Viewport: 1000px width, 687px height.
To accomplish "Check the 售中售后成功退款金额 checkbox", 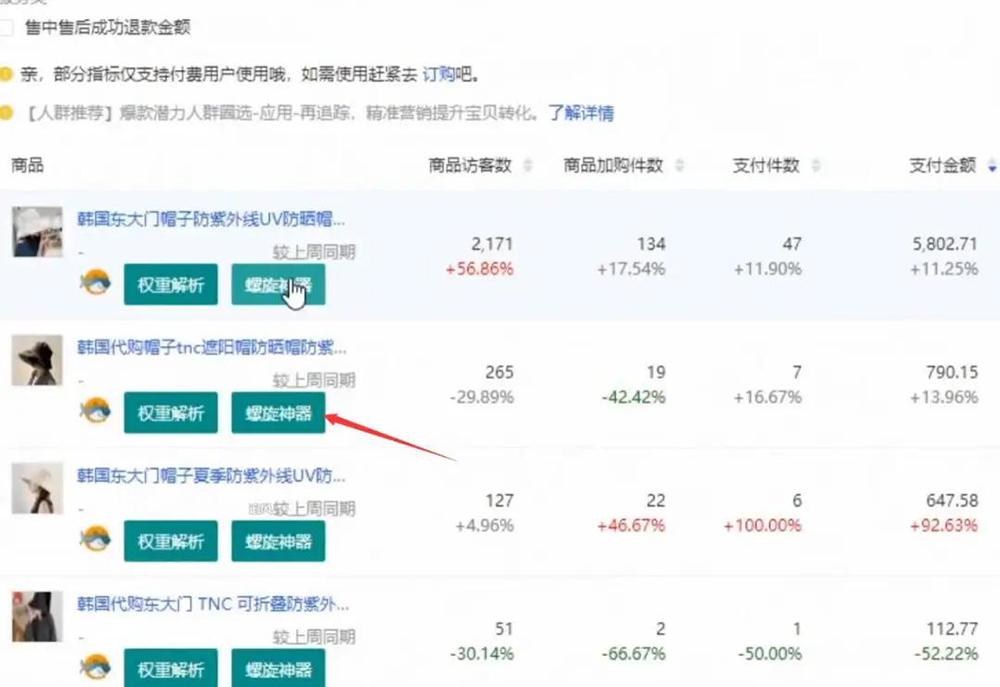I will pyautogui.click(x=7, y=28).
